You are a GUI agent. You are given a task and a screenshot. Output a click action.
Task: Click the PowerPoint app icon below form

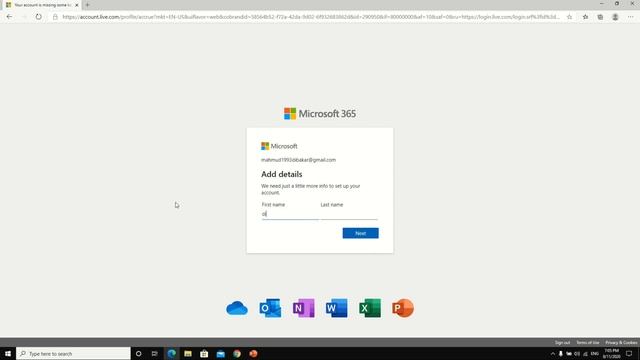coord(403,308)
